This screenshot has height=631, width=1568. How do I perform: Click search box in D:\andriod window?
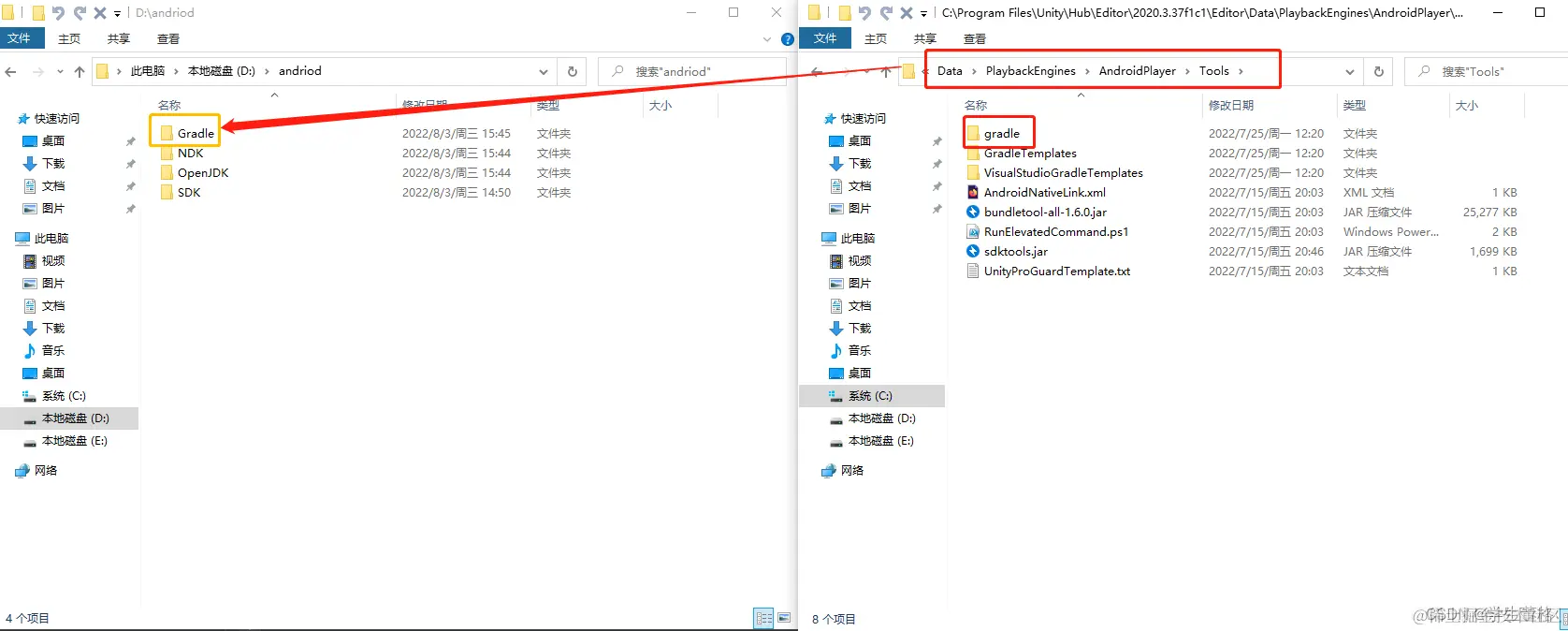click(x=692, y=71)
